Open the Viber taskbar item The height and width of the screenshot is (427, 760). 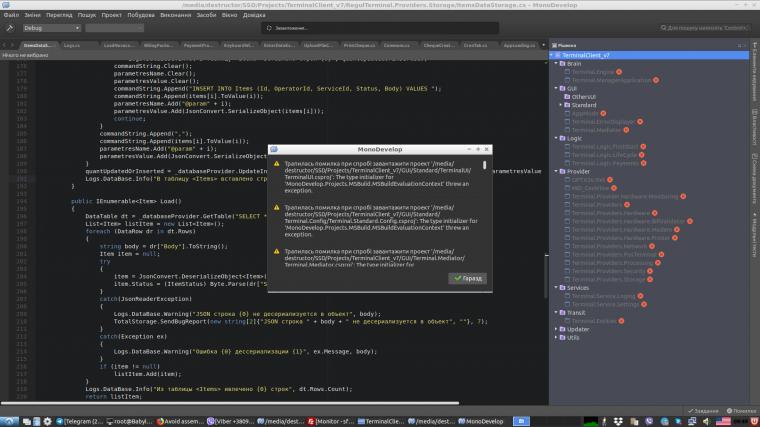230,421
